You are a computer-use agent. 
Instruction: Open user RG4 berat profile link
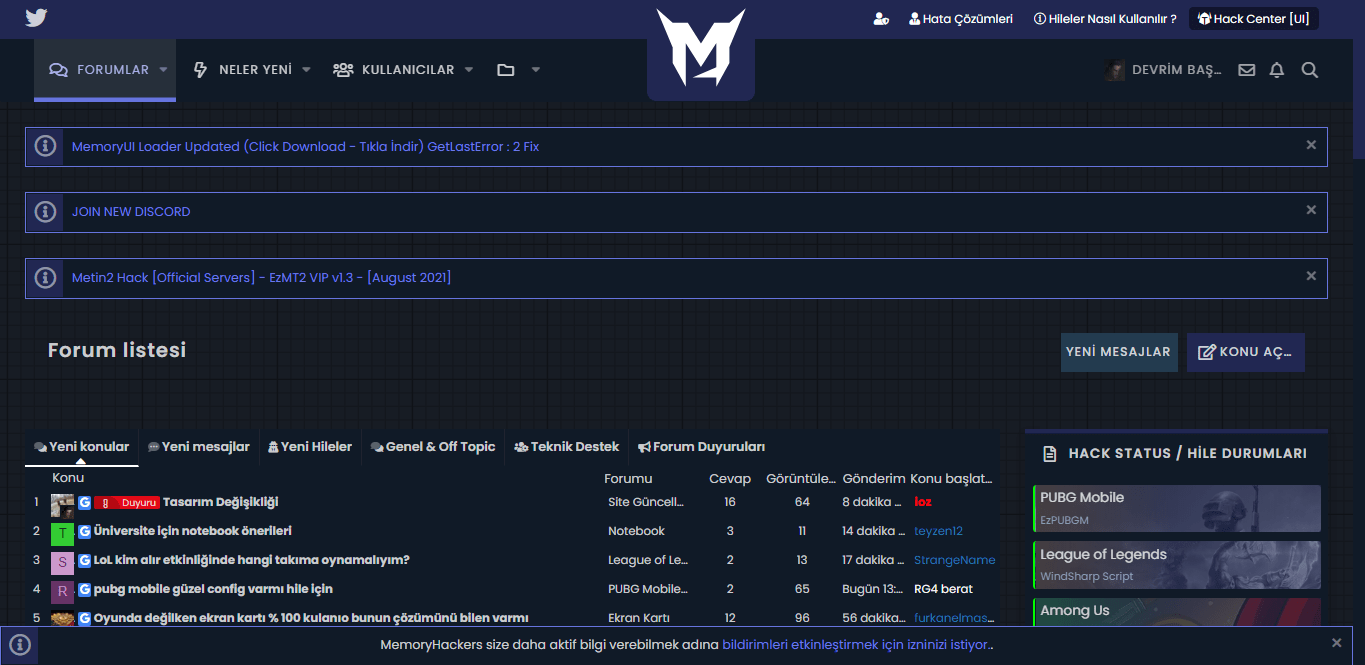[x=943, y=589]
